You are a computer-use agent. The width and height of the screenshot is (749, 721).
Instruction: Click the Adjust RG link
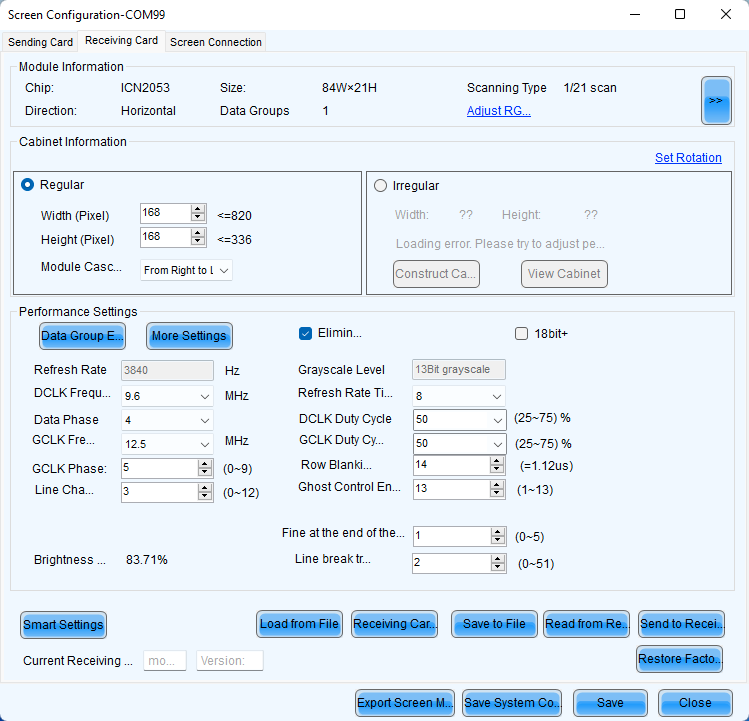click(498, 111)
